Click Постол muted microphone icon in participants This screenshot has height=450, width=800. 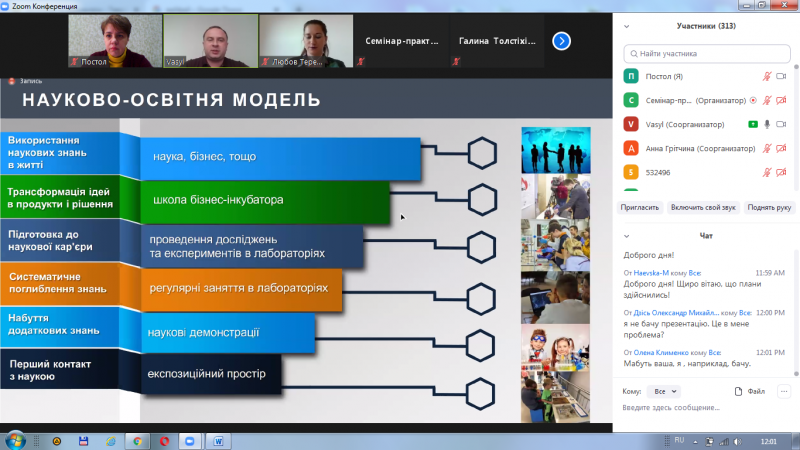click(x=767, y=76)
